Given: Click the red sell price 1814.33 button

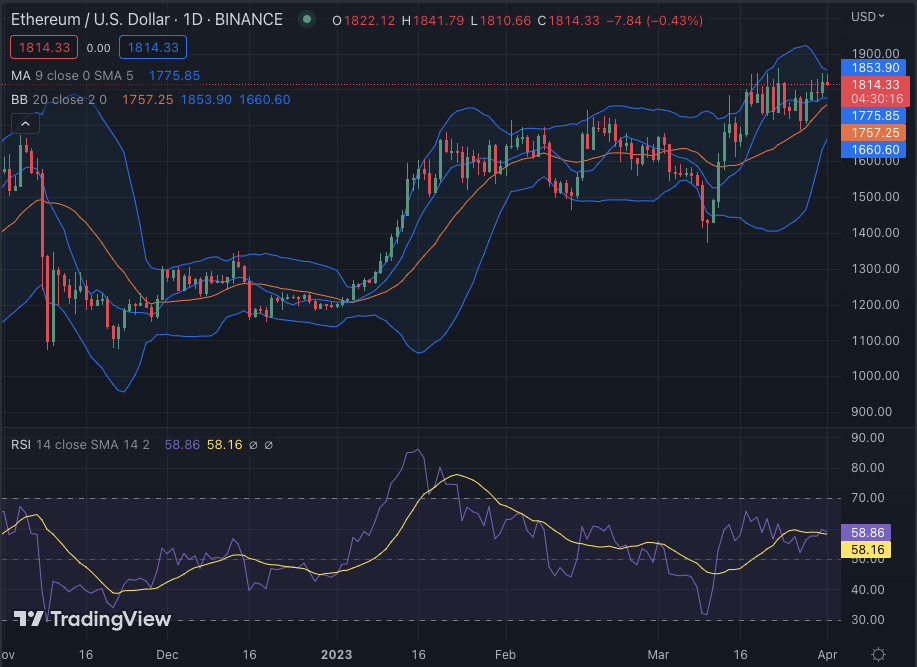Looking at the screenshot, I should point(44,47).
